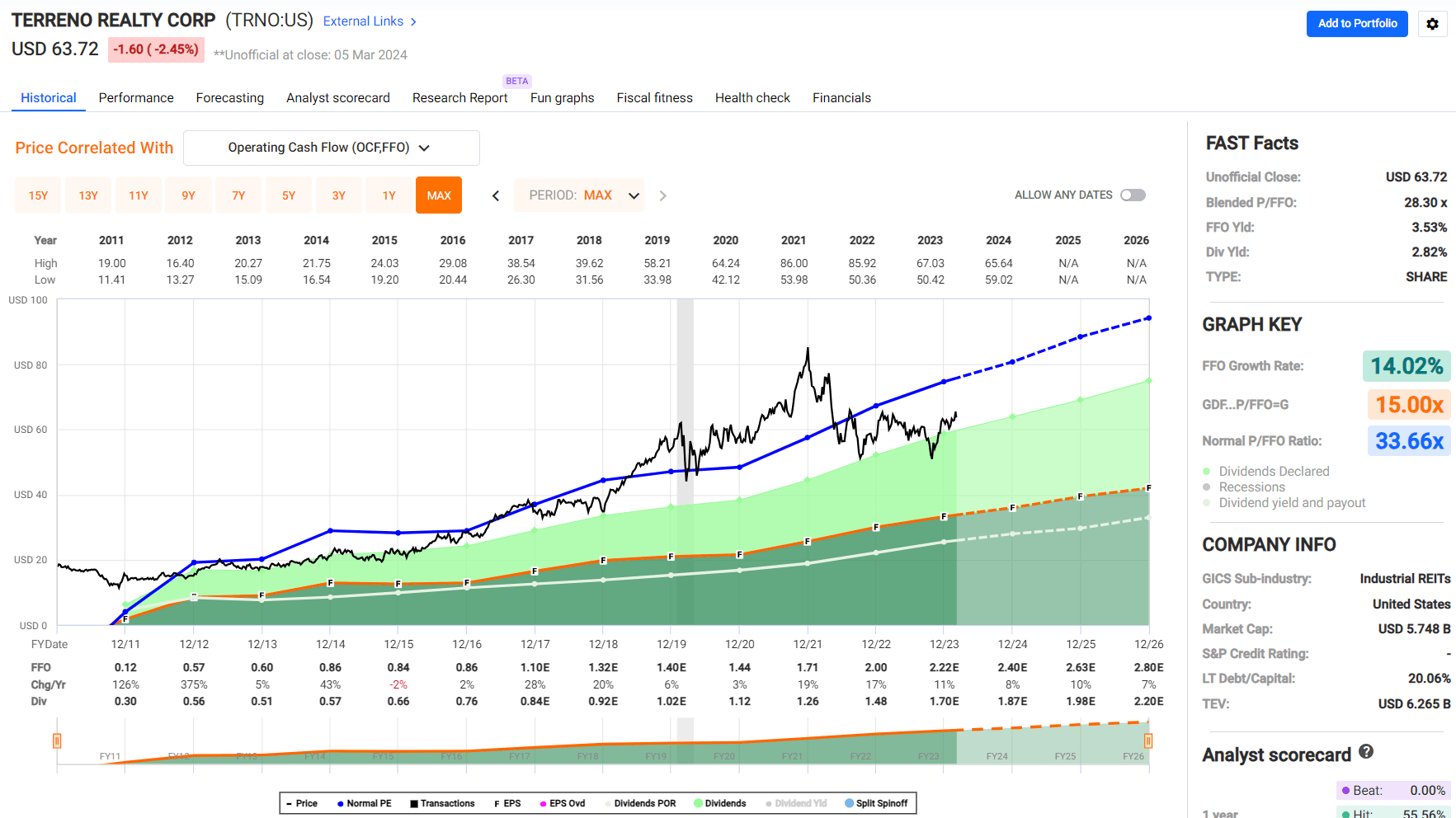Screen dimensions: 1456x818
Task: Open Research Report tab
Action: click(460, 97)
